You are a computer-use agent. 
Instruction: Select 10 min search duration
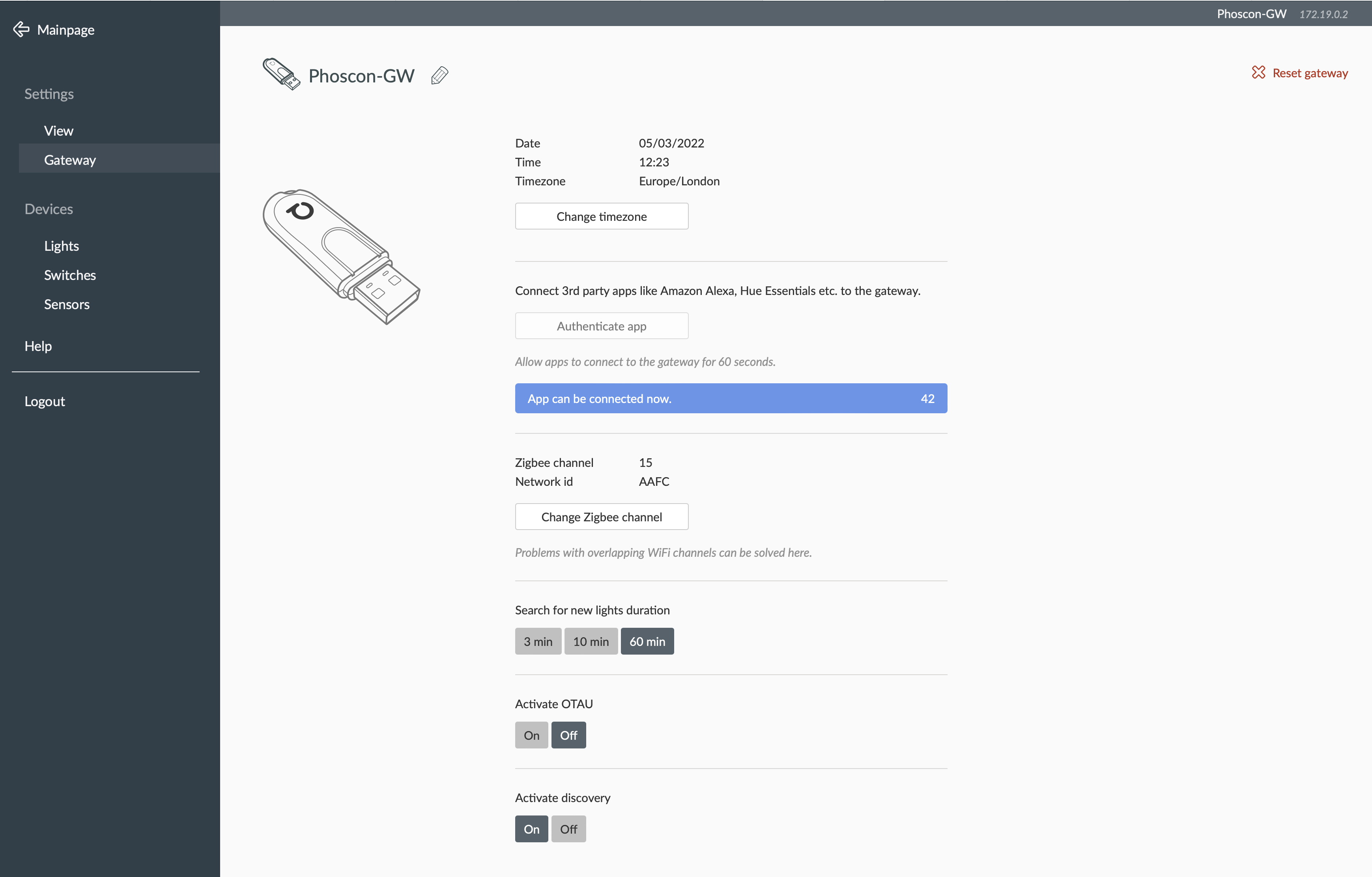[590, 641]
